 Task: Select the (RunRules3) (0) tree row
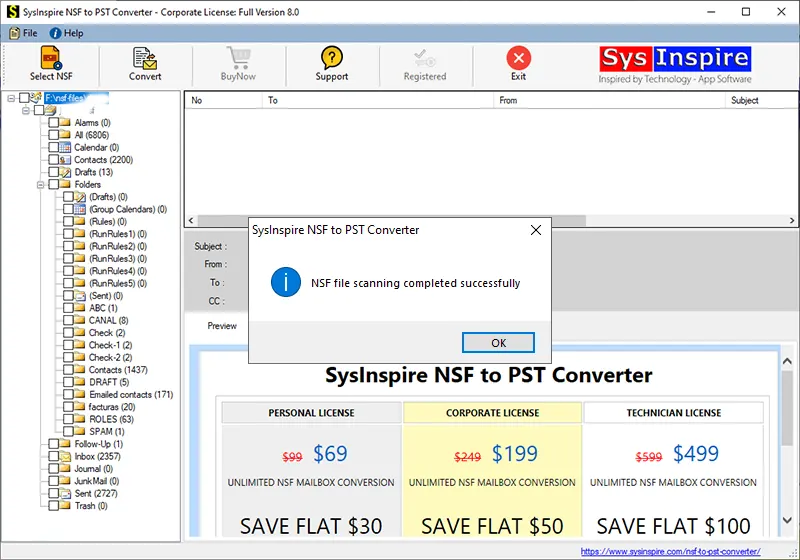coord(118,259)
